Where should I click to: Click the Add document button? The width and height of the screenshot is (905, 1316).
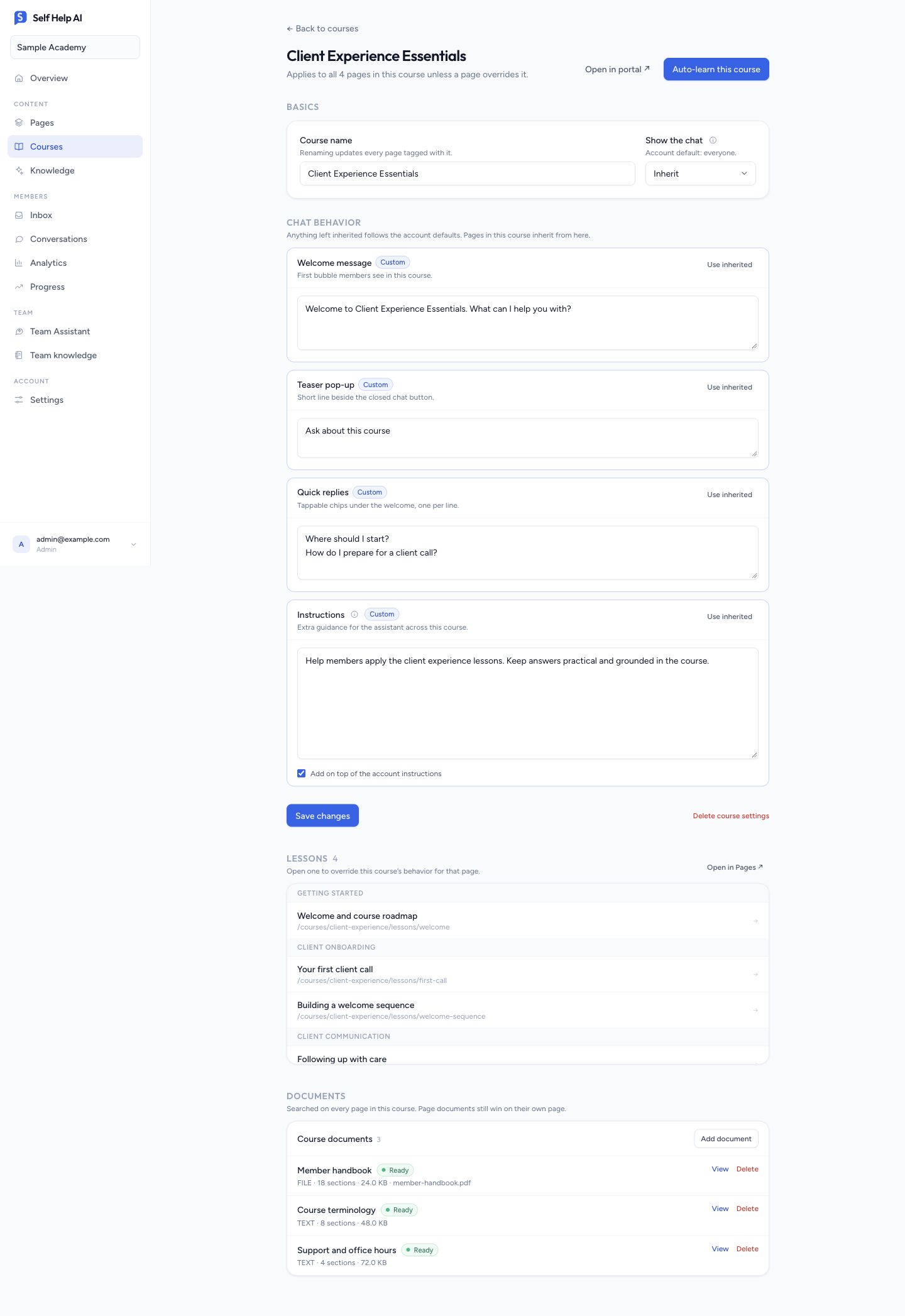tap(726, 1139)
